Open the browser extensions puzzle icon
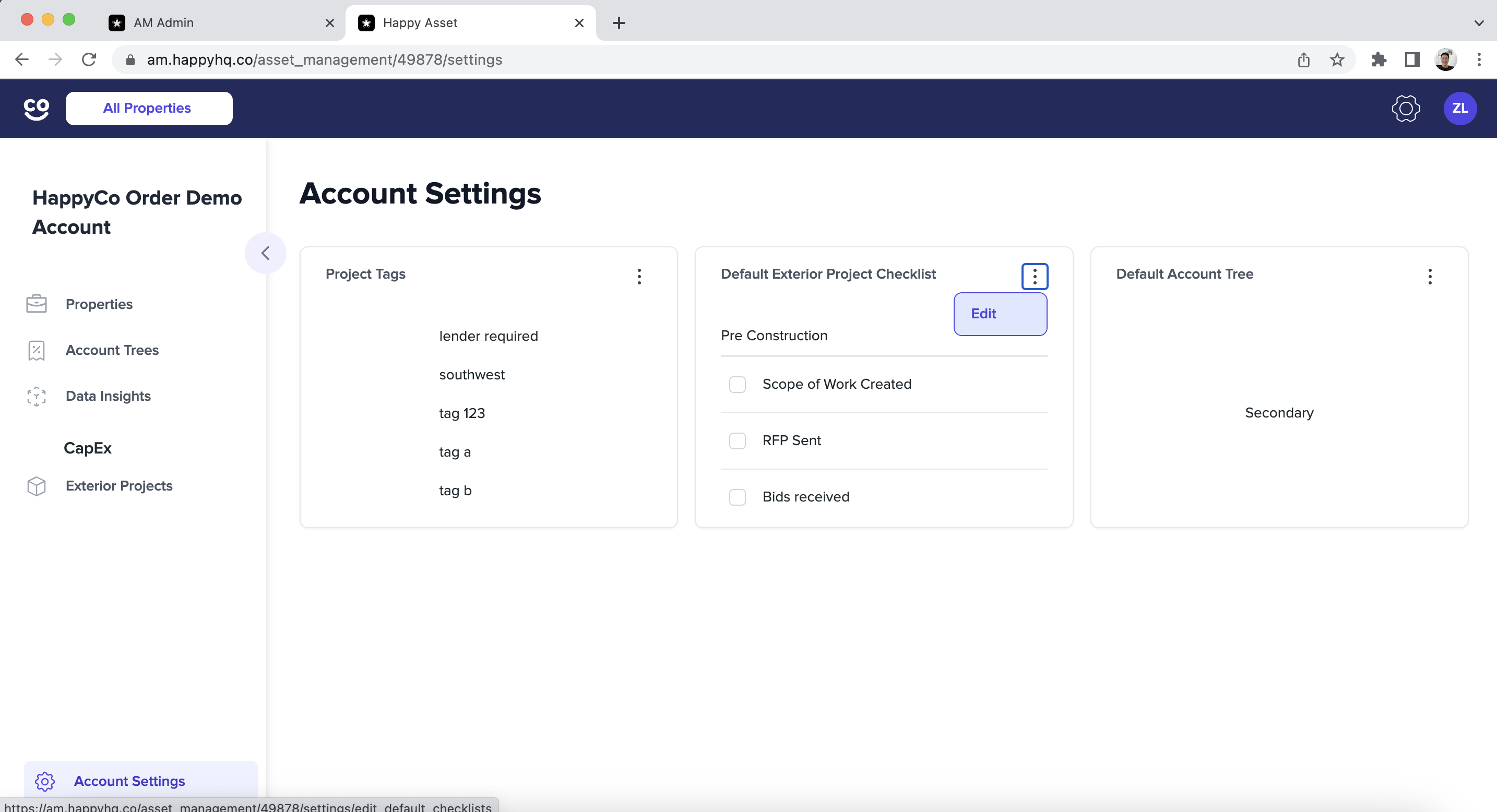Image resolution: width=1497 pixels, height=812 pixels. (1379, 59)
